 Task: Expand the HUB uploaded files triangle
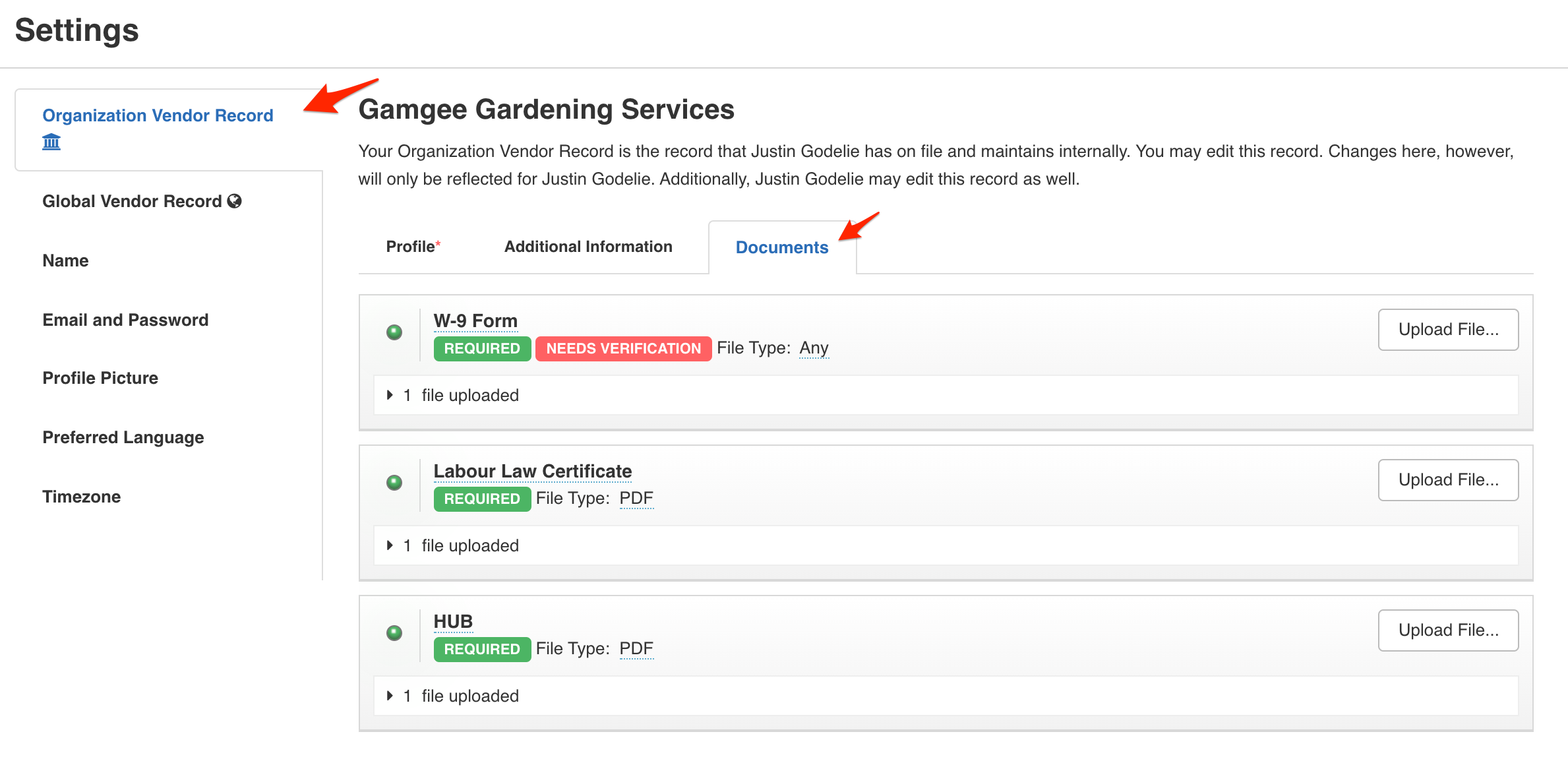coord(390,696)
